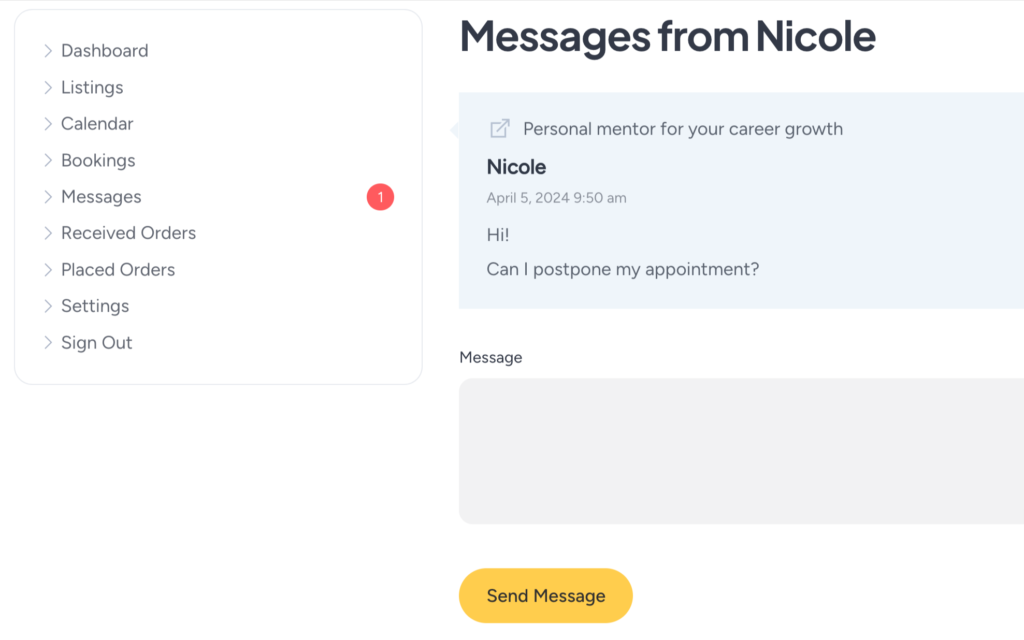The height and width of the screenshot is (640, 1024).
Task: Click the chevron icon next to Dashboard
Action: (x=48, y=50)
